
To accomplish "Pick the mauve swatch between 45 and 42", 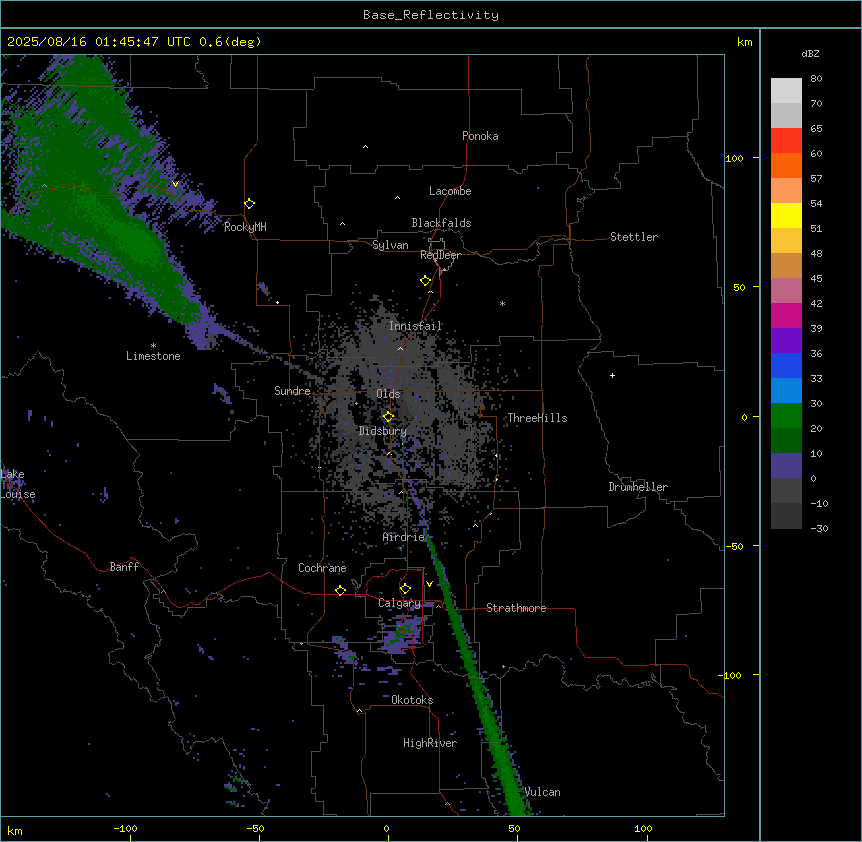I will coord(786,290).
